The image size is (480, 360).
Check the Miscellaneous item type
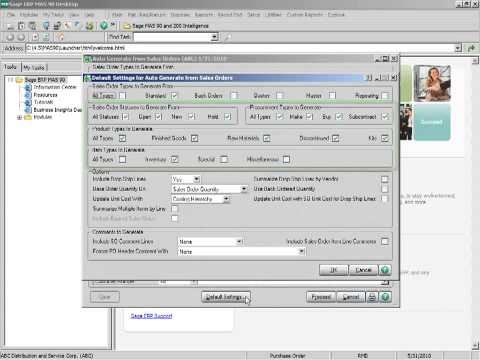pos(286,159)
